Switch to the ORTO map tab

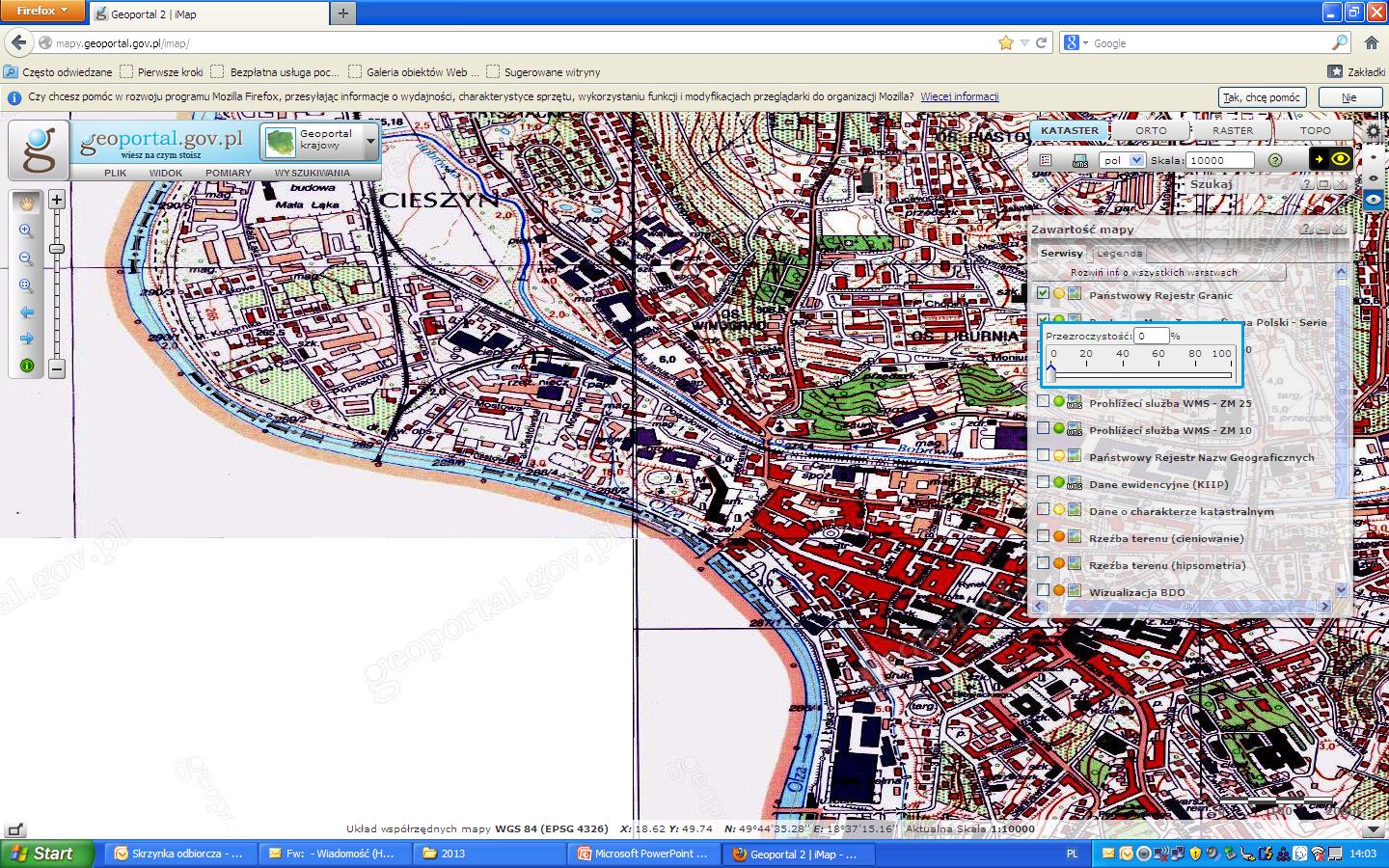click(x=1151, y=130)
